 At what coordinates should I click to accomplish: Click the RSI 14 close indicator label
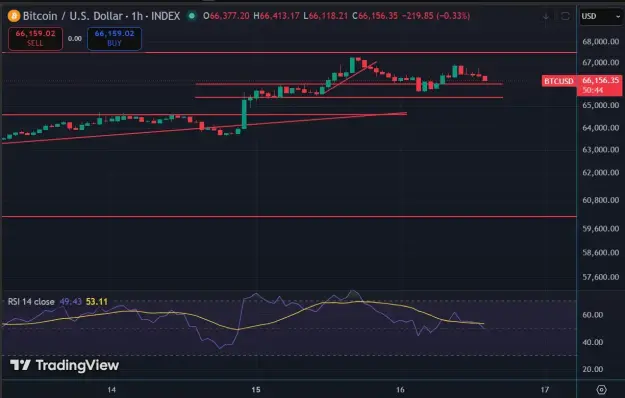coord(31,302)
